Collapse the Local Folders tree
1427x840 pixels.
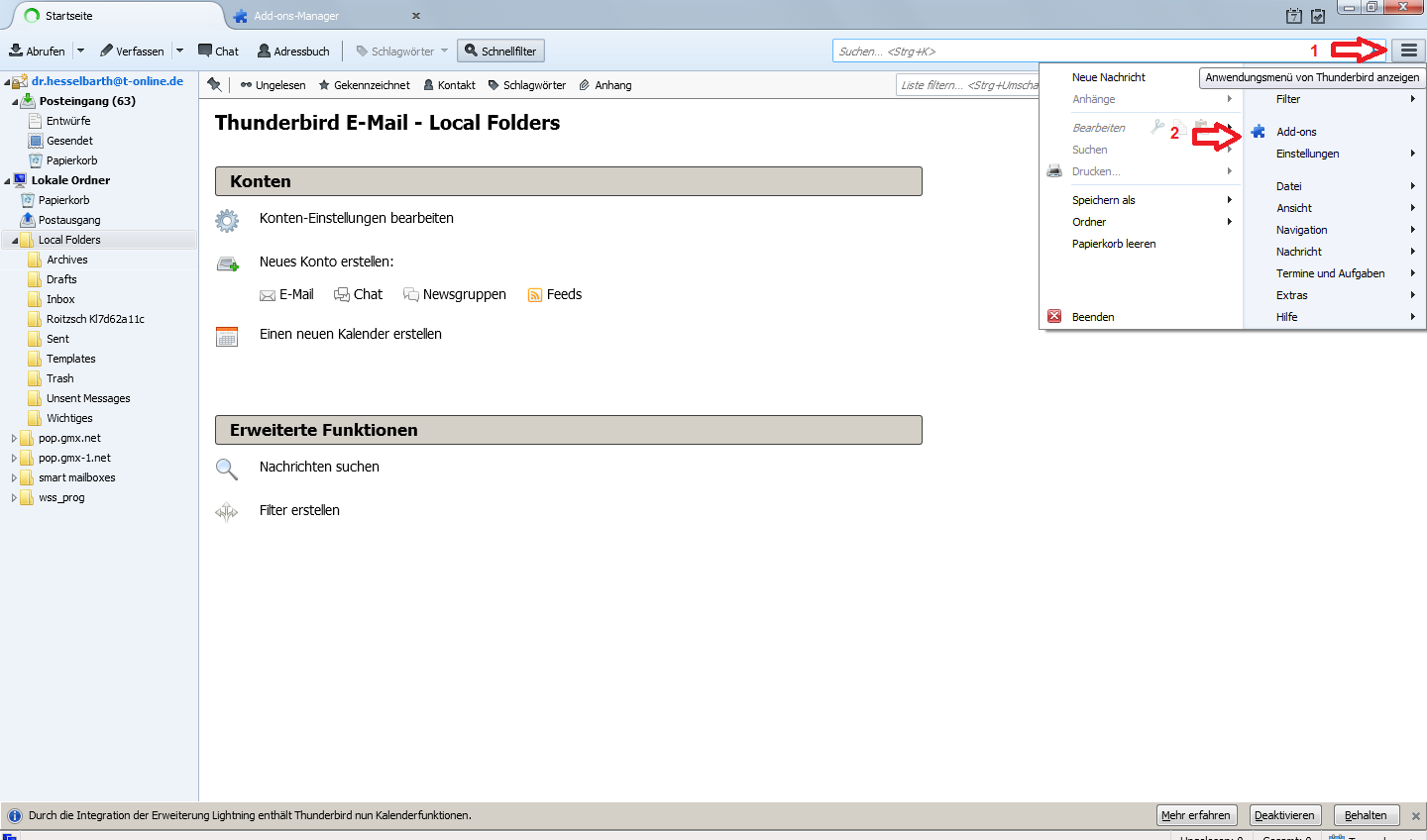pyautogui.click(x=15, y=241)
